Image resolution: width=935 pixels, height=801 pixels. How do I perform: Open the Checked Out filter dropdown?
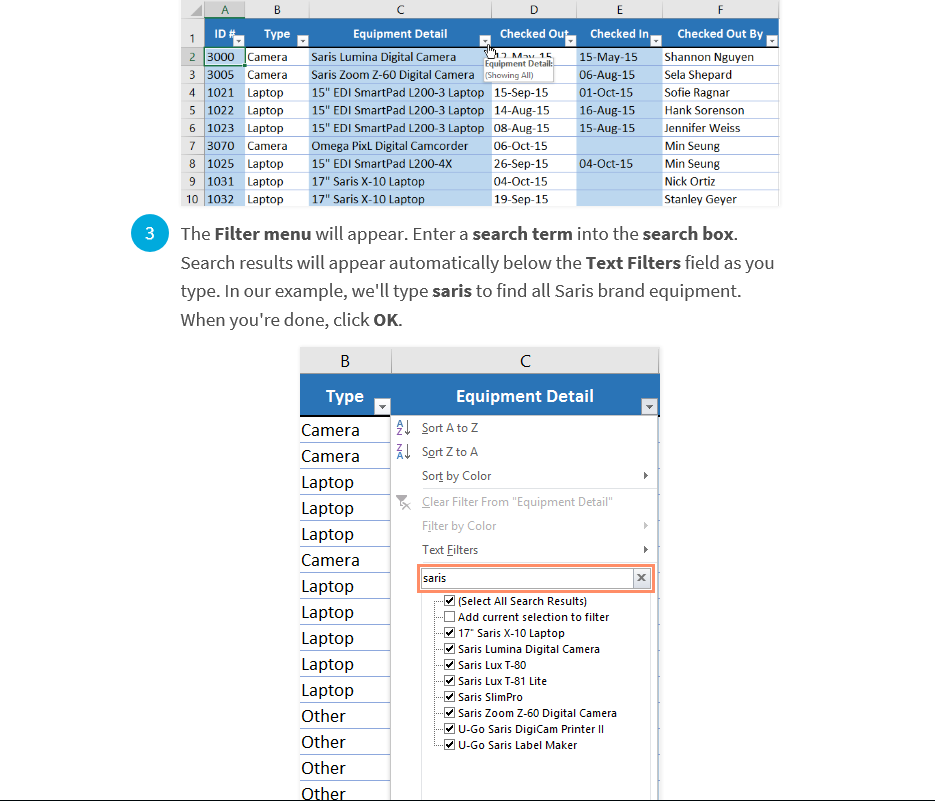(x=571, y=41)
